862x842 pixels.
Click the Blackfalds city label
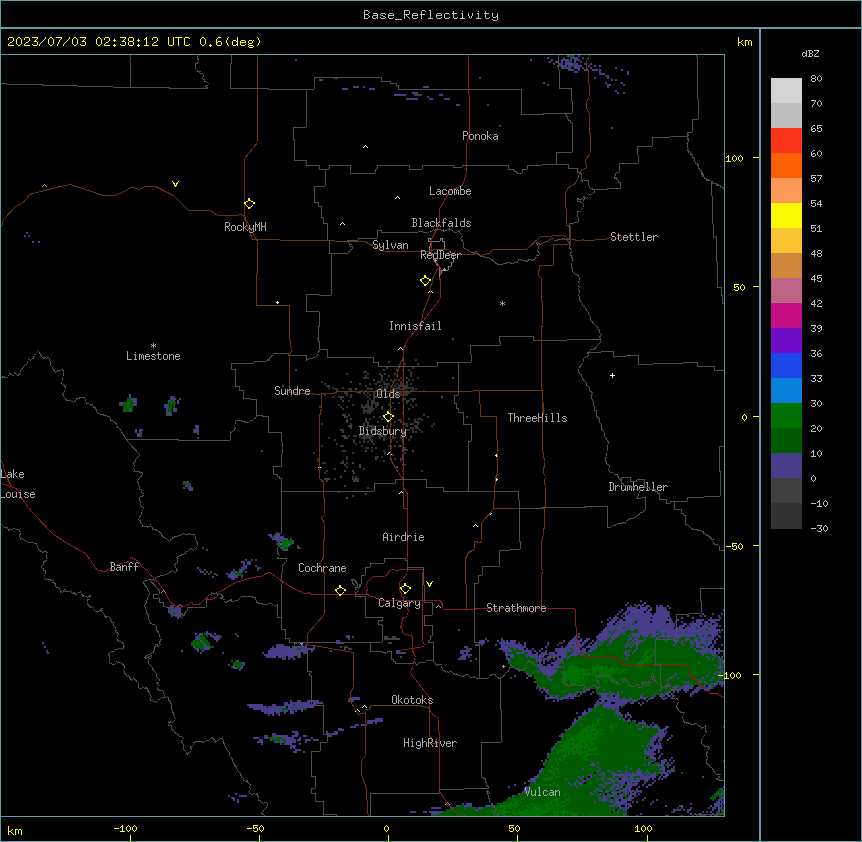(x=441, y=223)
